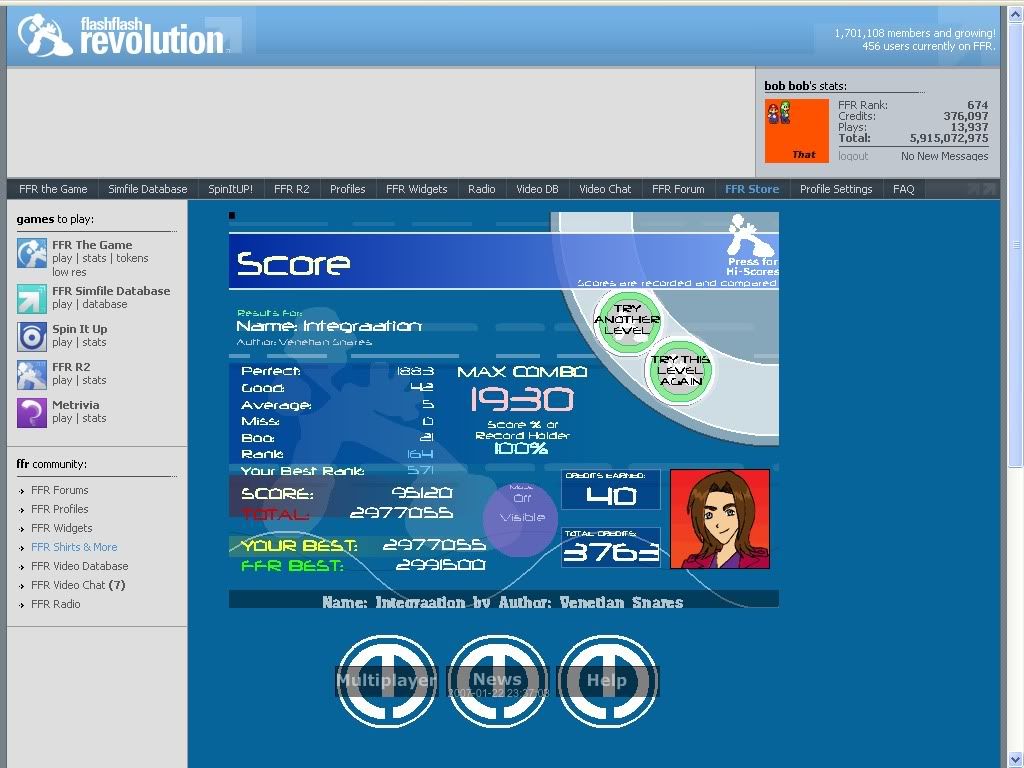1024x768 pixels.
Task: Select Profile Settings in navigation bar
Action: coord(835,189)
